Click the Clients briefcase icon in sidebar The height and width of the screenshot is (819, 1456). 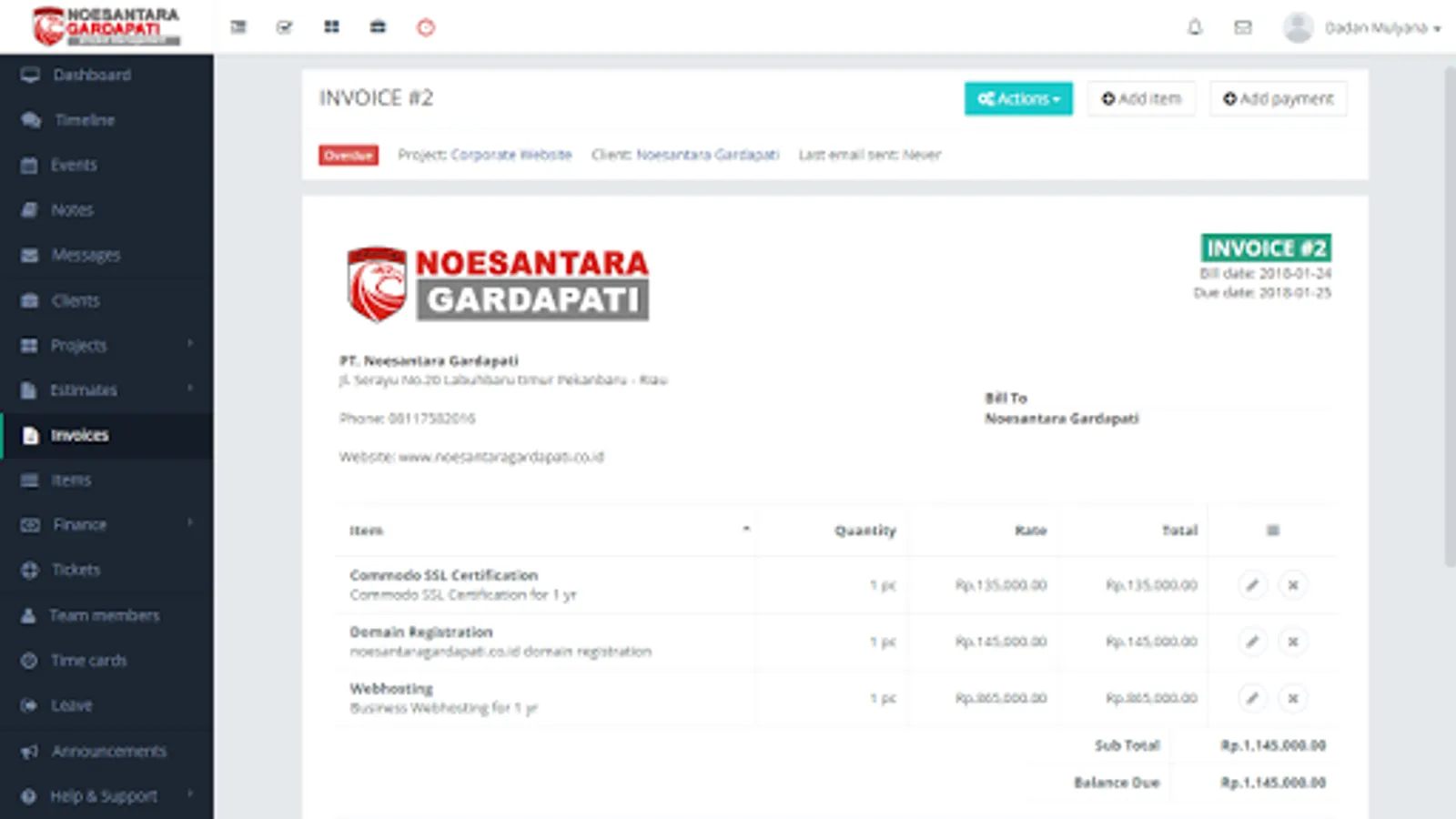point(29,300)
